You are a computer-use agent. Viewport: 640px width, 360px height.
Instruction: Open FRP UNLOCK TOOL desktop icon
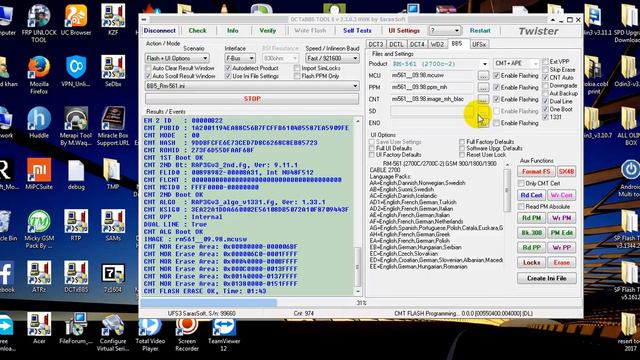coord(39,23)
